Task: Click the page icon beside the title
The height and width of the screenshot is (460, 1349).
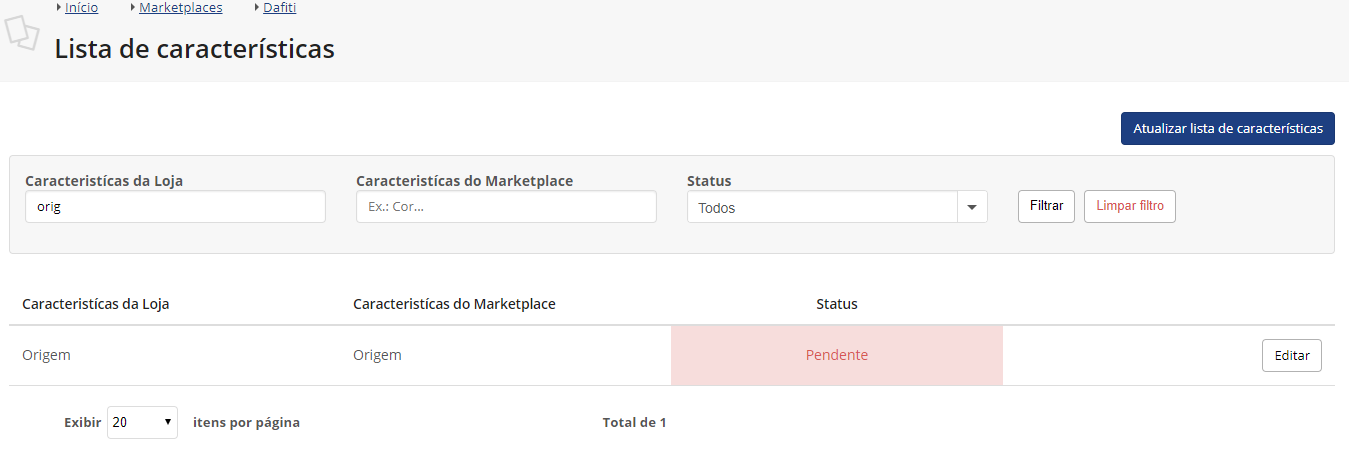Action: click(22, 33)
